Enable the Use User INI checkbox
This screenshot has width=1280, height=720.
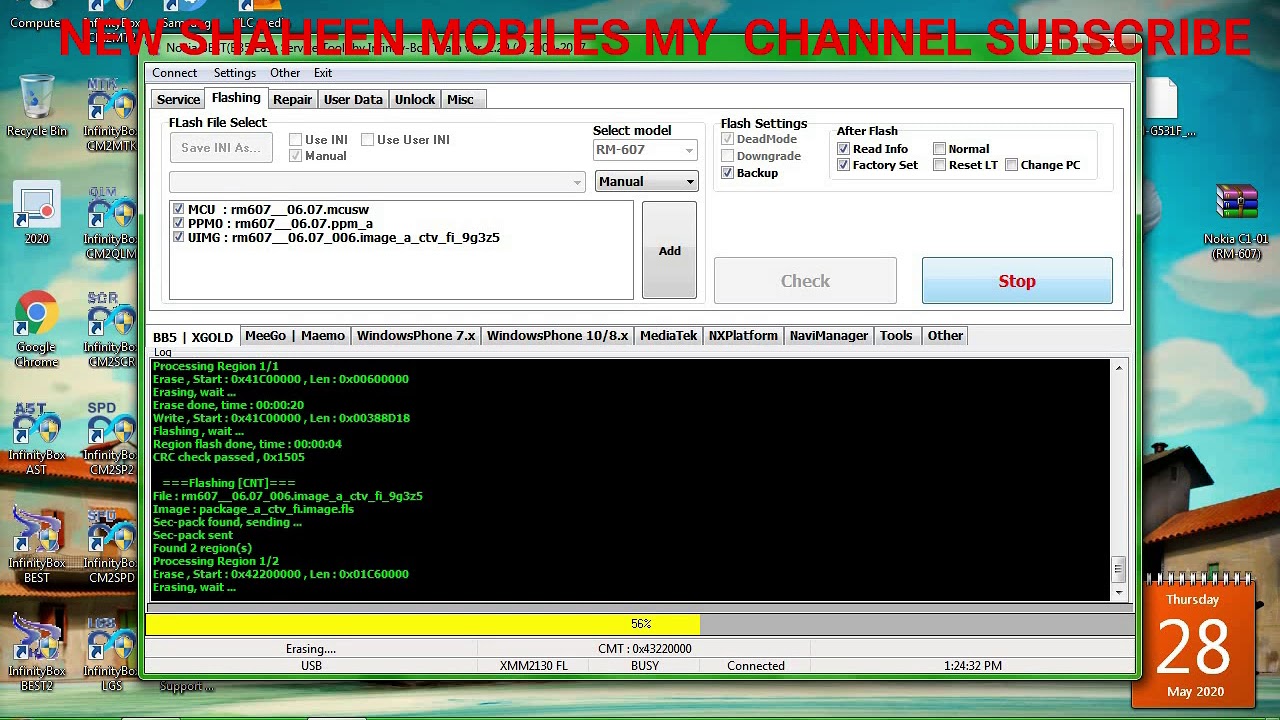367,140
